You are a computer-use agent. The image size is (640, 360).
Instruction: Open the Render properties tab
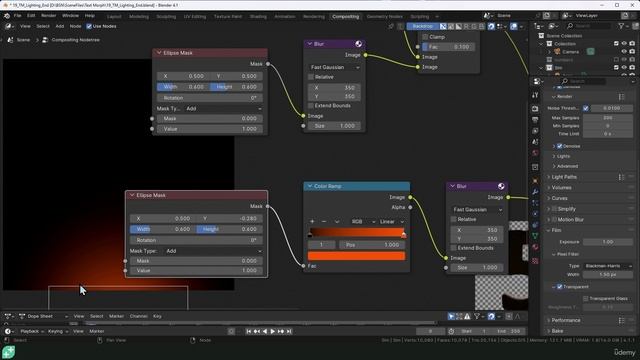(535, 109)
